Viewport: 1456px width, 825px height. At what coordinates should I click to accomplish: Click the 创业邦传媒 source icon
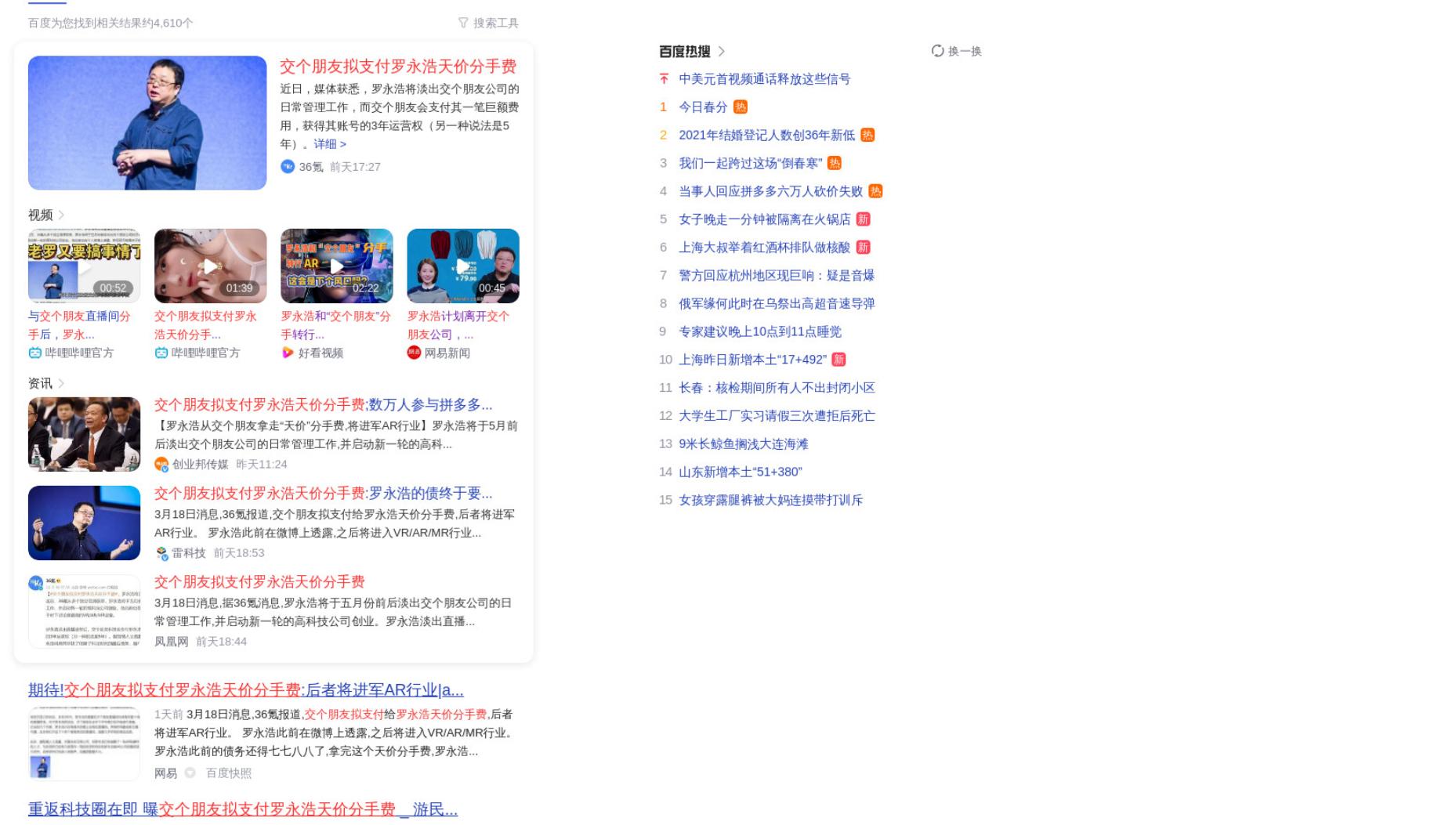coord(161,465)
